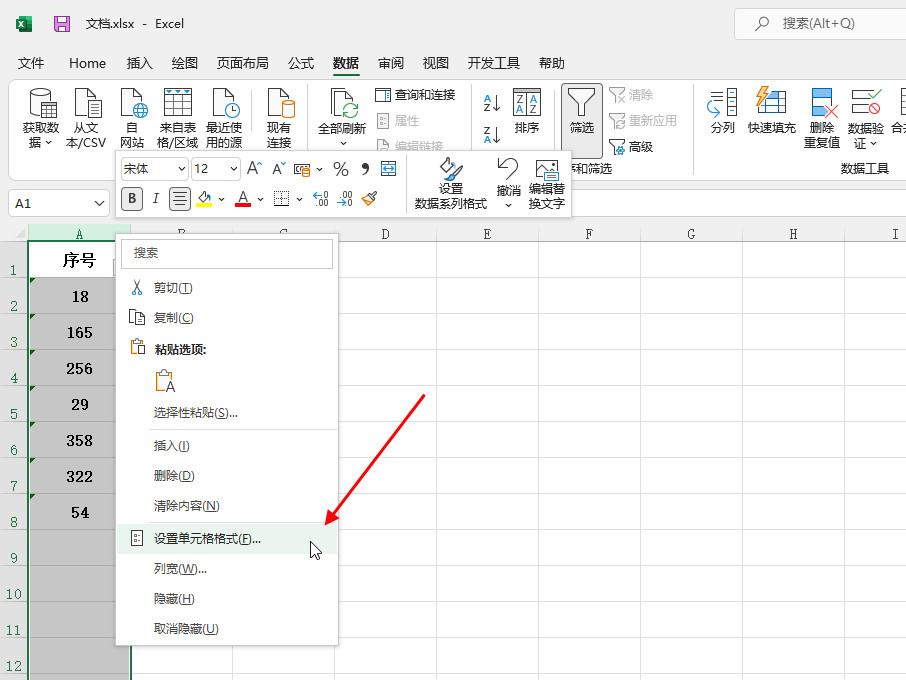Click Data Validation (数据验证) icon
Viewport: 906px width, 680px height.
[866, 102]
